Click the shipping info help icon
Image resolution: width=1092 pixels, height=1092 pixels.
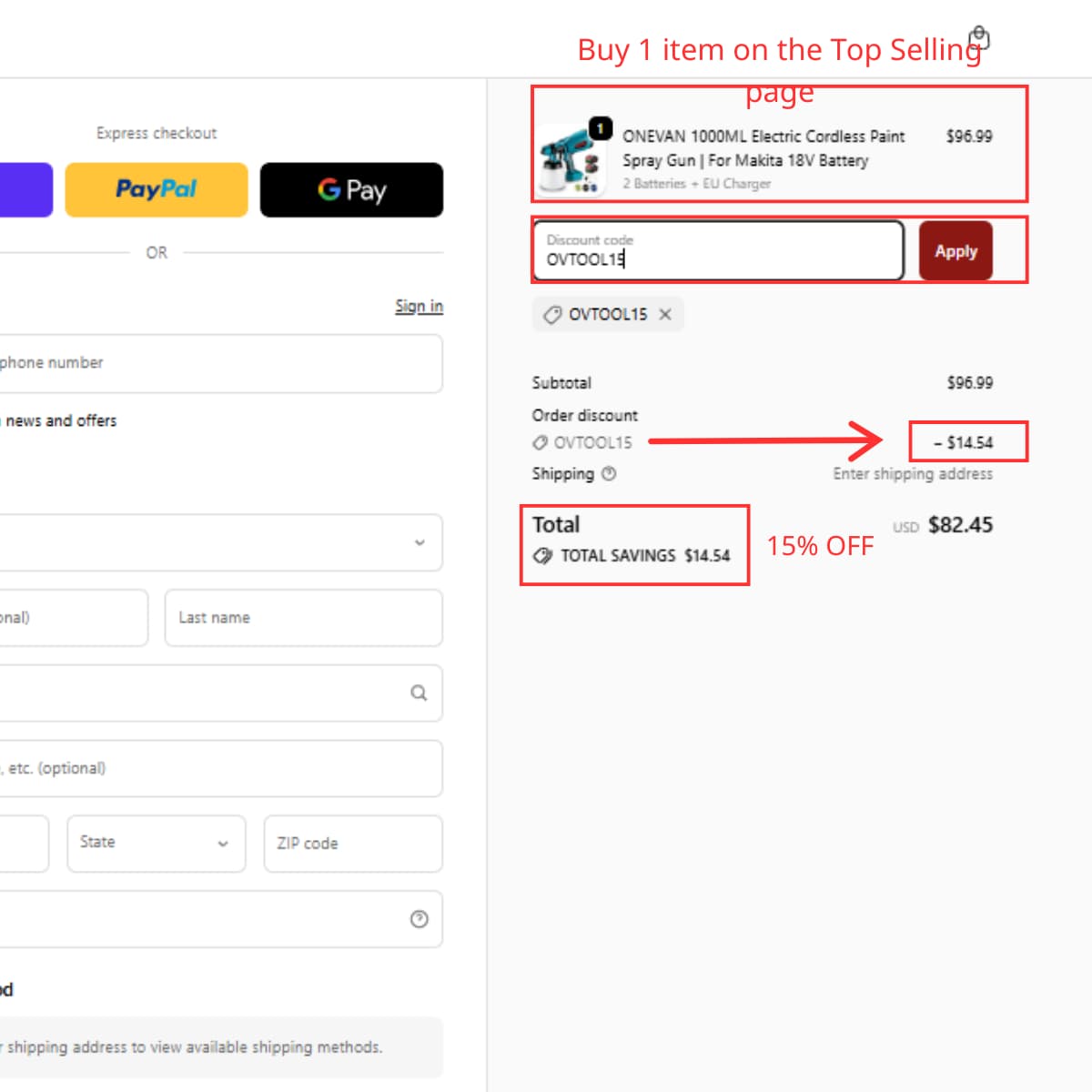coord(609,473)
